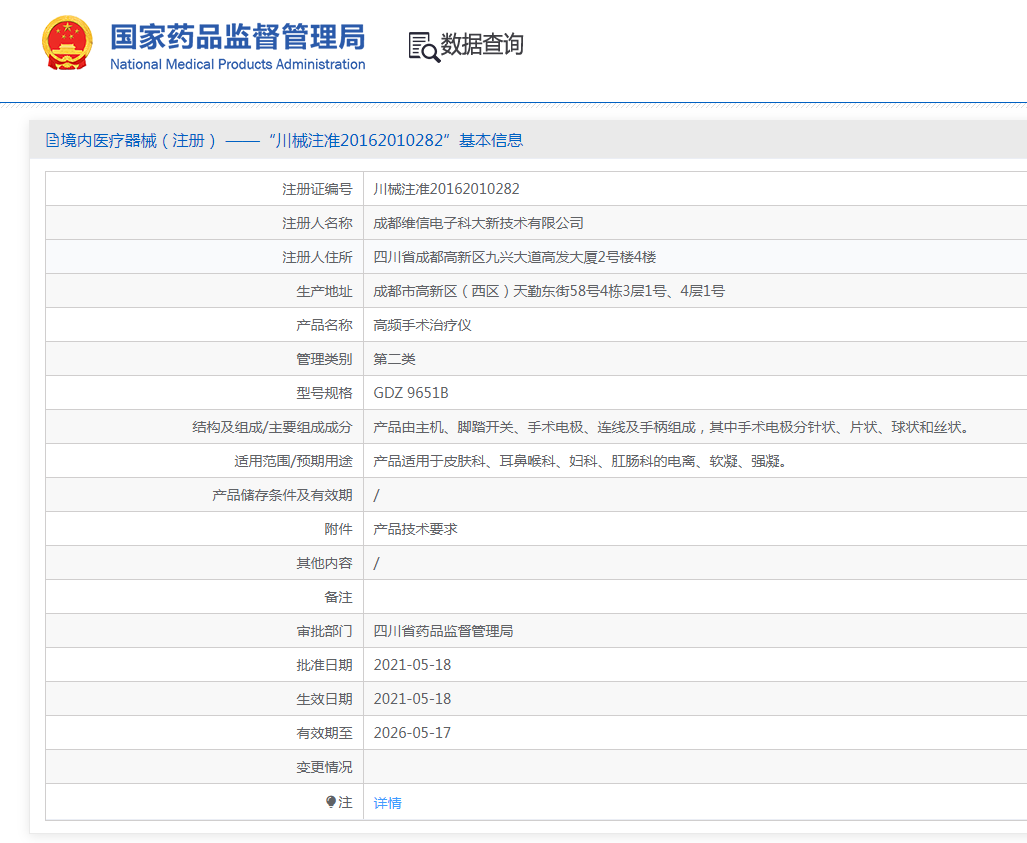Image resolution: width=1027 pixels, height=843 pixels.
Task: Click the 审批部门 label
Action: pyautogui.click(x=324, y=631)
